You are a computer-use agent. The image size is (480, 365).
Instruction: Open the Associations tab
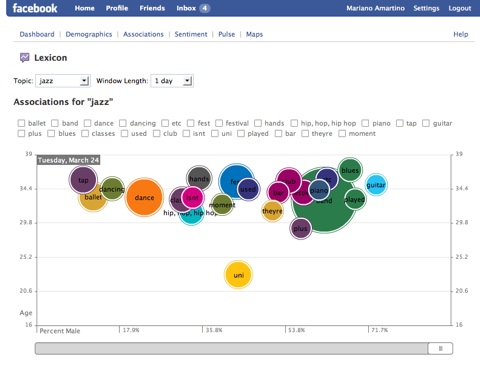(143, 34)
